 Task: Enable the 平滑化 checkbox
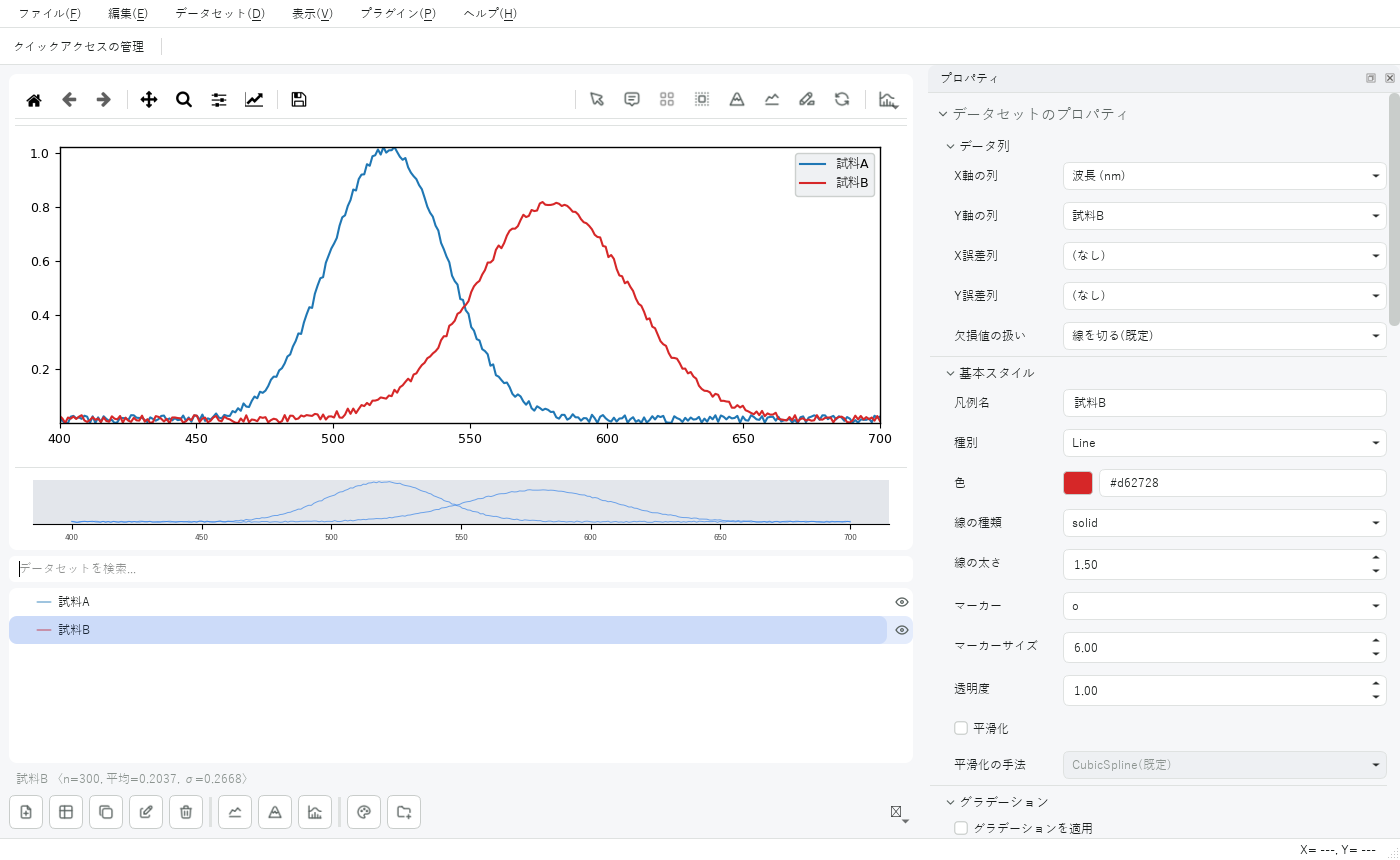(x=961, y=728)
